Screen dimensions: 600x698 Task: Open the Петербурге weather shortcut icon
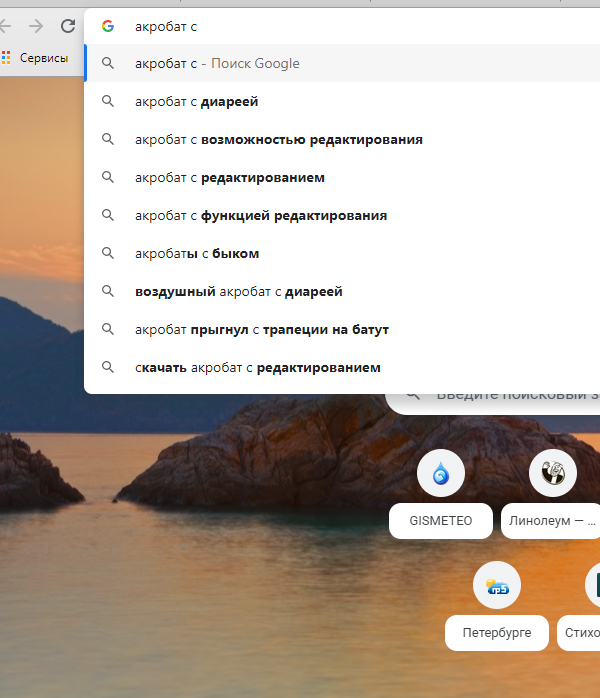pos(496,586)
